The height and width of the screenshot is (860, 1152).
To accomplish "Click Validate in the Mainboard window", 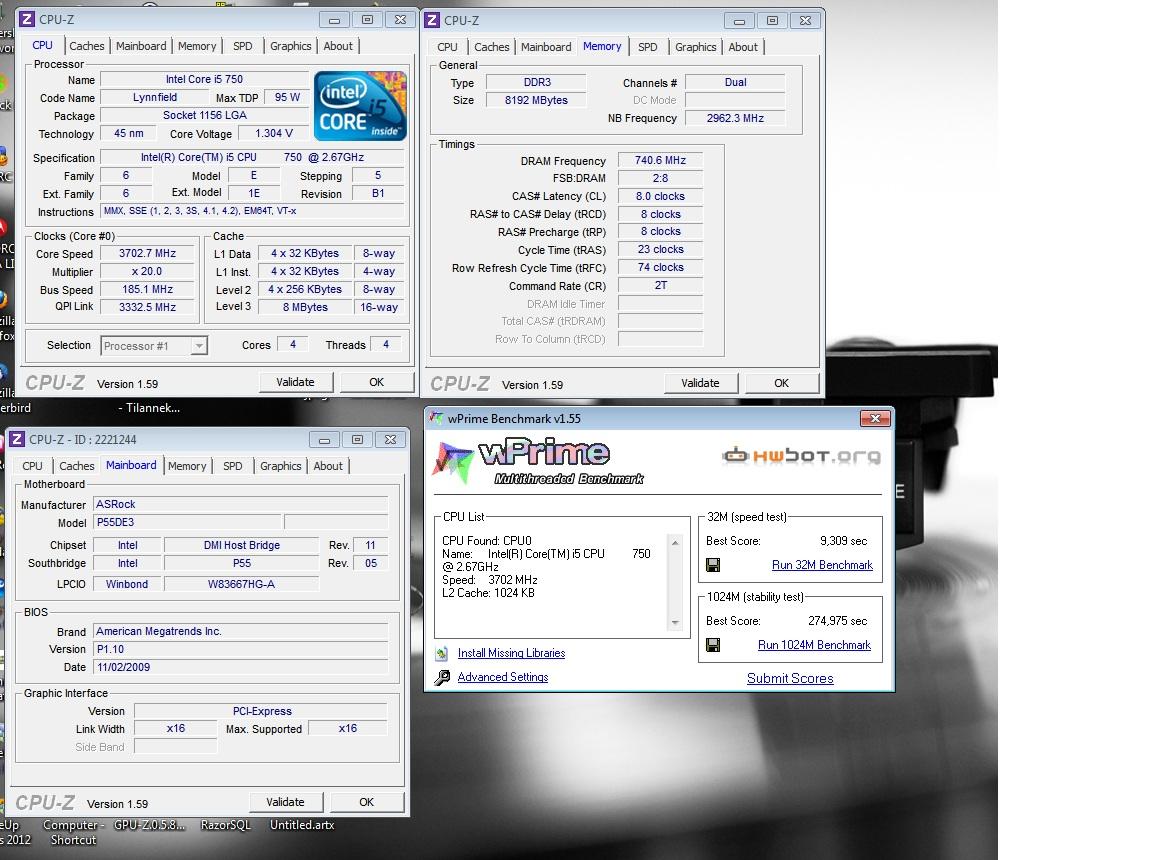I will pos(285,802).
